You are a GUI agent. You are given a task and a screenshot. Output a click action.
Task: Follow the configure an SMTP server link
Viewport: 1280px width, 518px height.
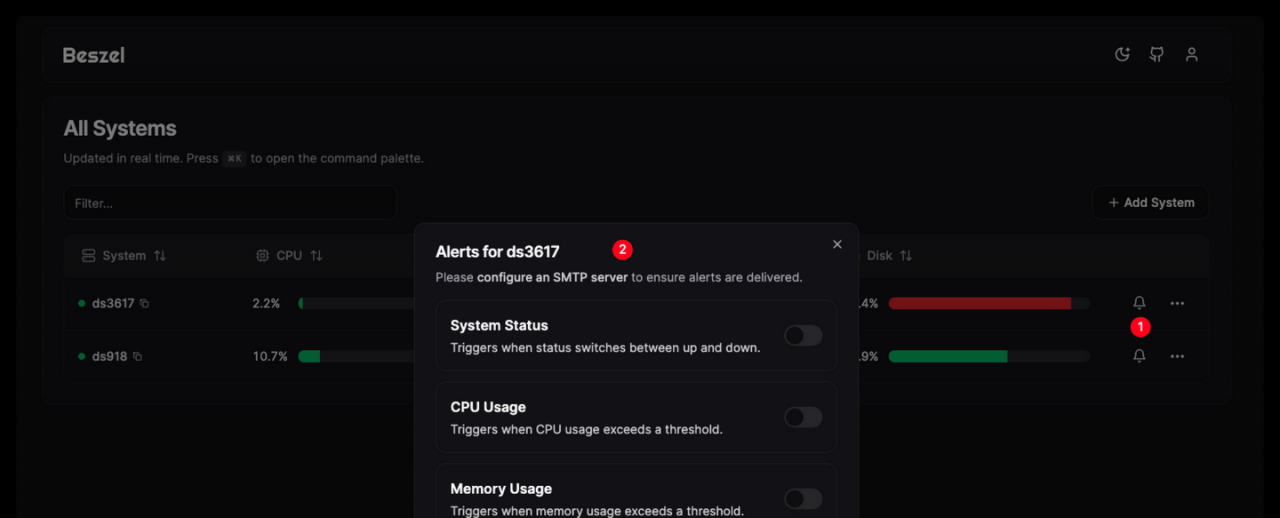(x=552, y=277)
